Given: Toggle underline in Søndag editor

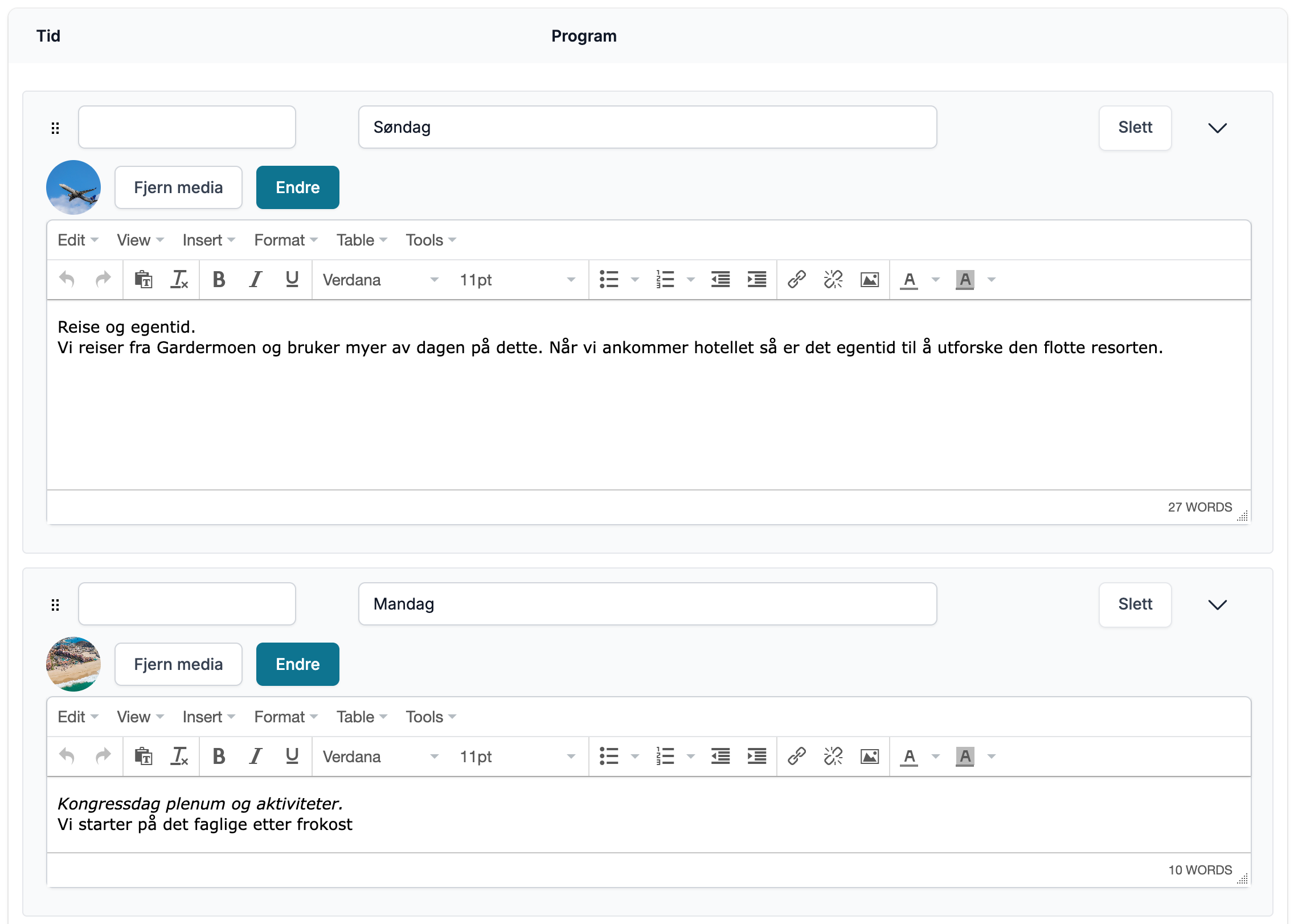Looking at the screenshot, I should (292, 280).
